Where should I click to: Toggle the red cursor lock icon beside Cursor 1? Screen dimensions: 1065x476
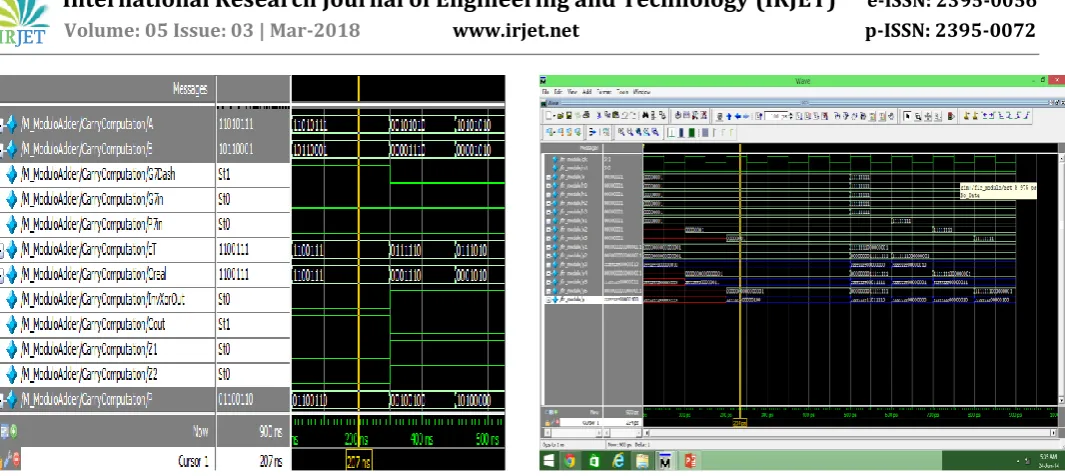click(14, 460)
